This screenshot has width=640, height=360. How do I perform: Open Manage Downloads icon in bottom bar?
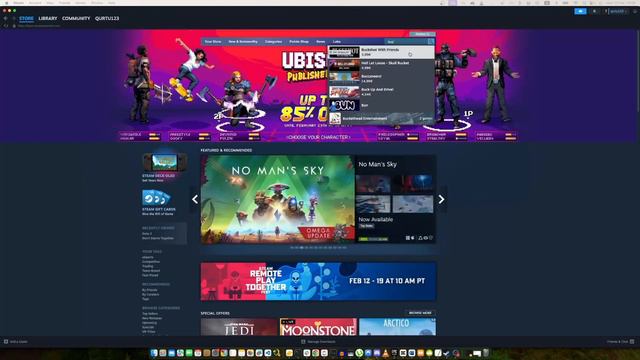pos(303,341)
